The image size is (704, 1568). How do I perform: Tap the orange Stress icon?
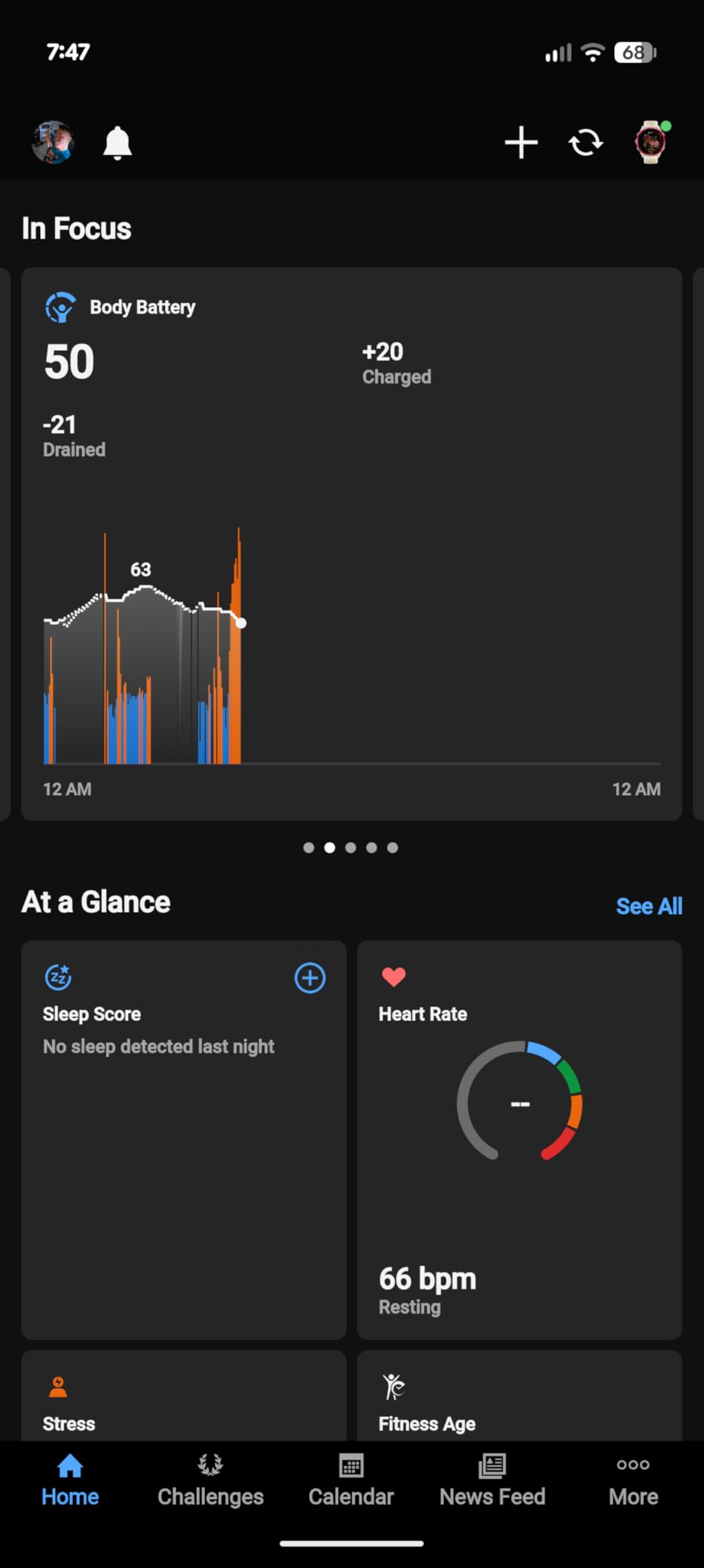point(58,1387)
